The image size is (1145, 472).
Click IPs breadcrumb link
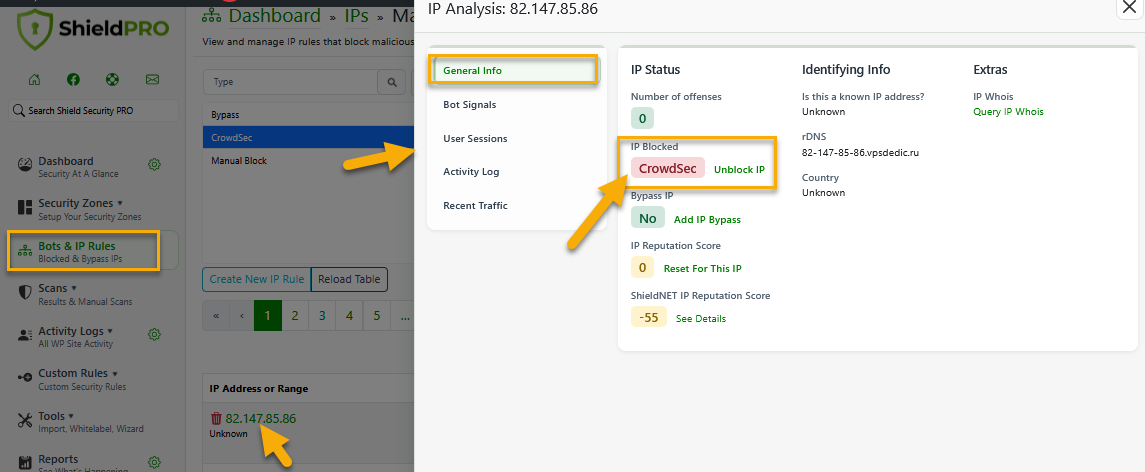coord(356,15)
